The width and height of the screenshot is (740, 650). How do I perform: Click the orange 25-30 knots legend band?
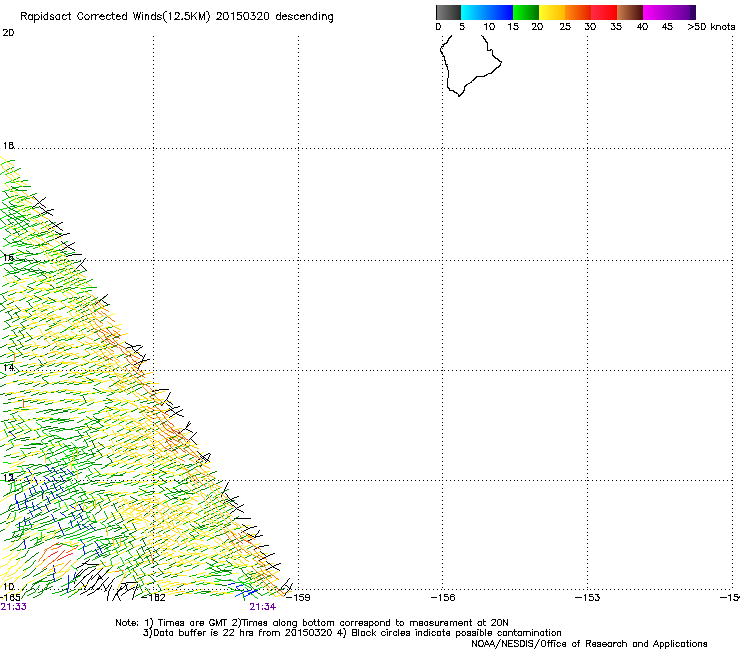click(578, 12)
